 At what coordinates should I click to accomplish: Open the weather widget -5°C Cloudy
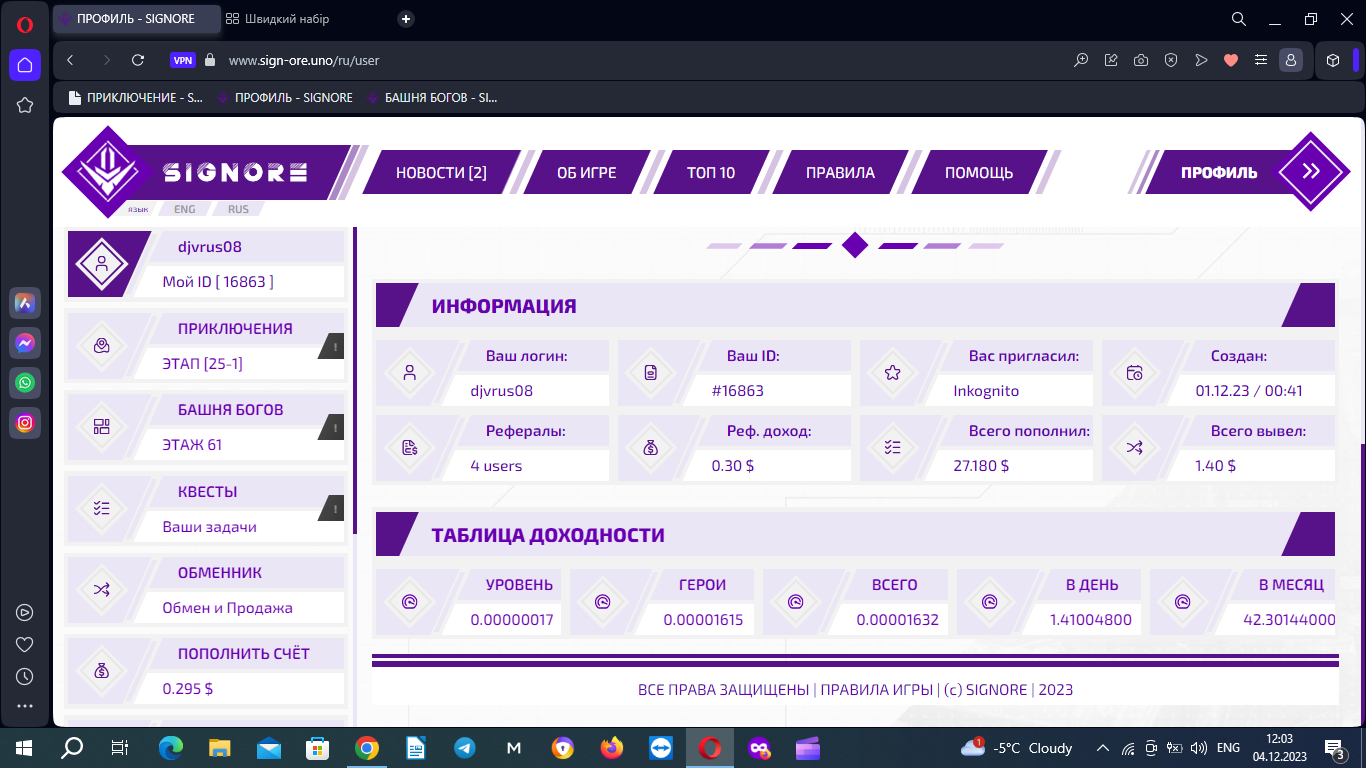point(1016,748)
